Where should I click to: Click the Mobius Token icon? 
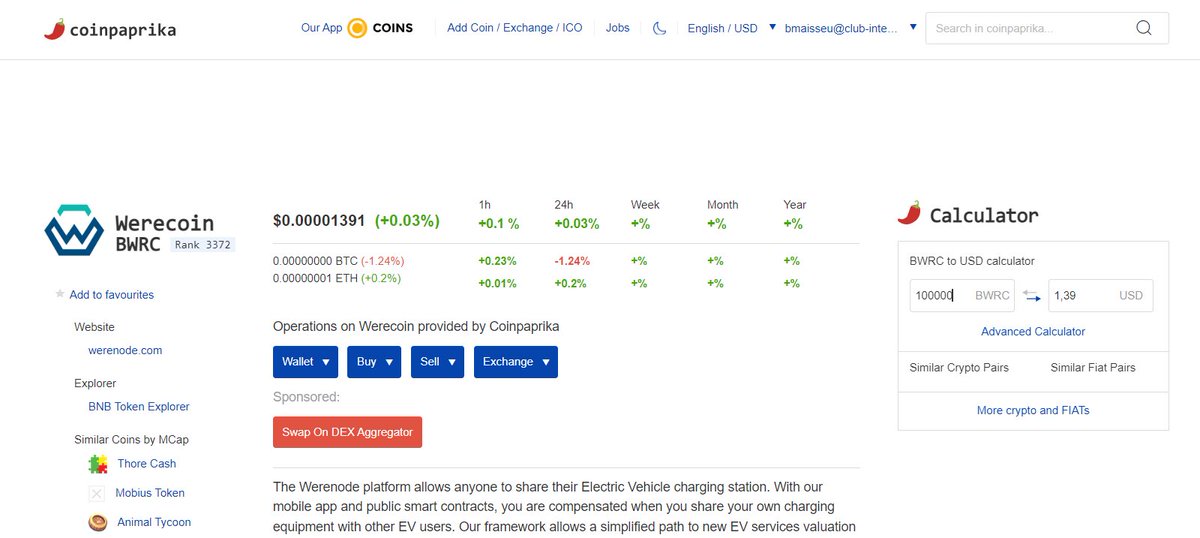[97, 493]
